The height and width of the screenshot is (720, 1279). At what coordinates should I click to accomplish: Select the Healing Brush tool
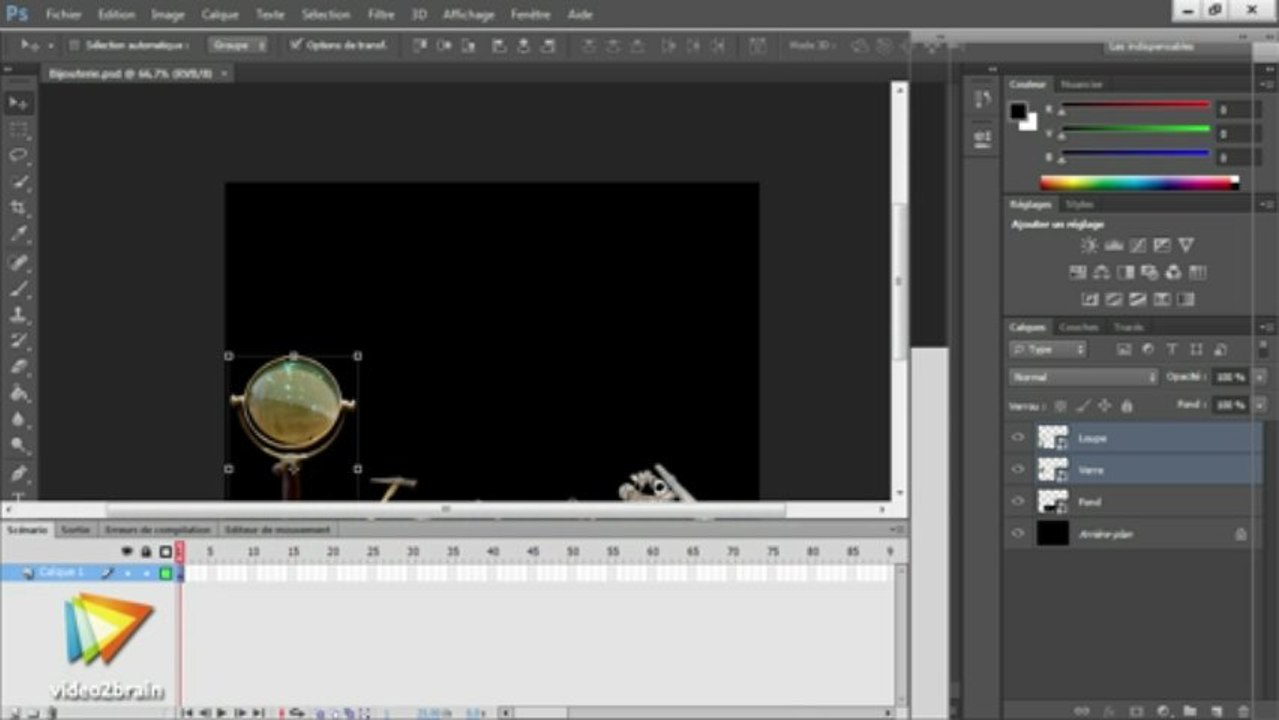[x=19, y=262]
